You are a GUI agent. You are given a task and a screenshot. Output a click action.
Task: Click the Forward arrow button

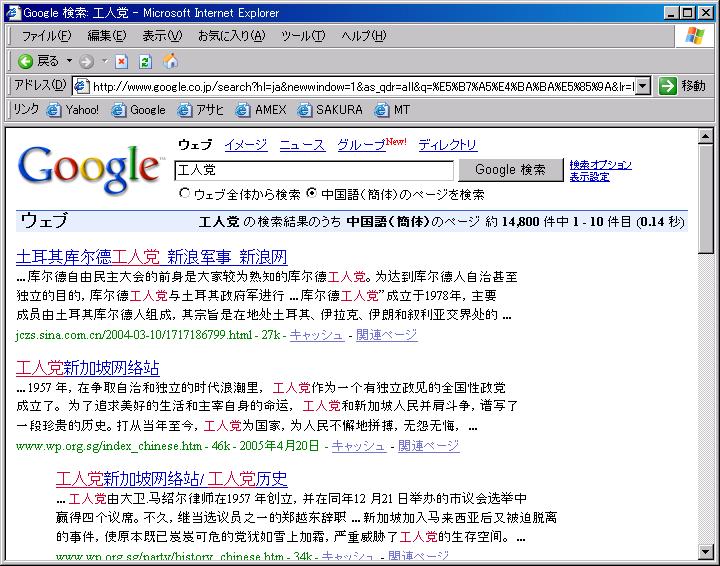[86, 61]
